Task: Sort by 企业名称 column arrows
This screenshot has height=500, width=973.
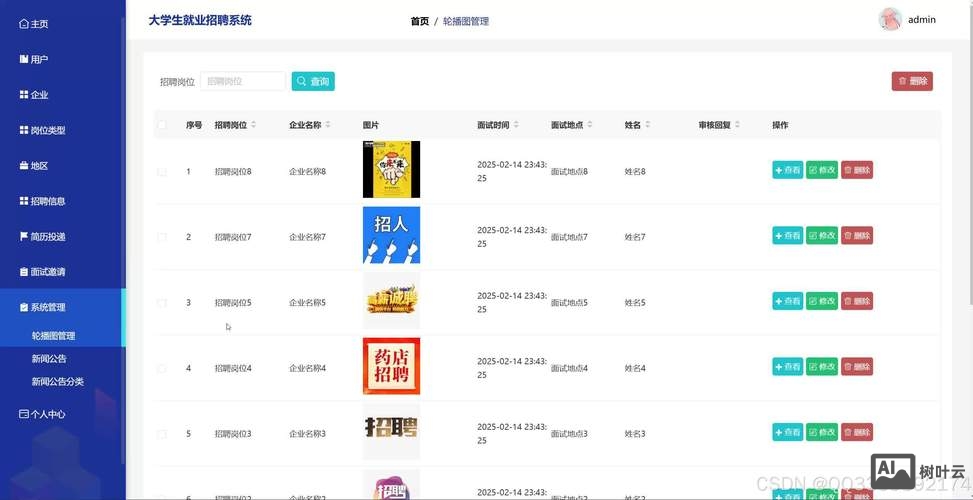Action: point(328,125)
